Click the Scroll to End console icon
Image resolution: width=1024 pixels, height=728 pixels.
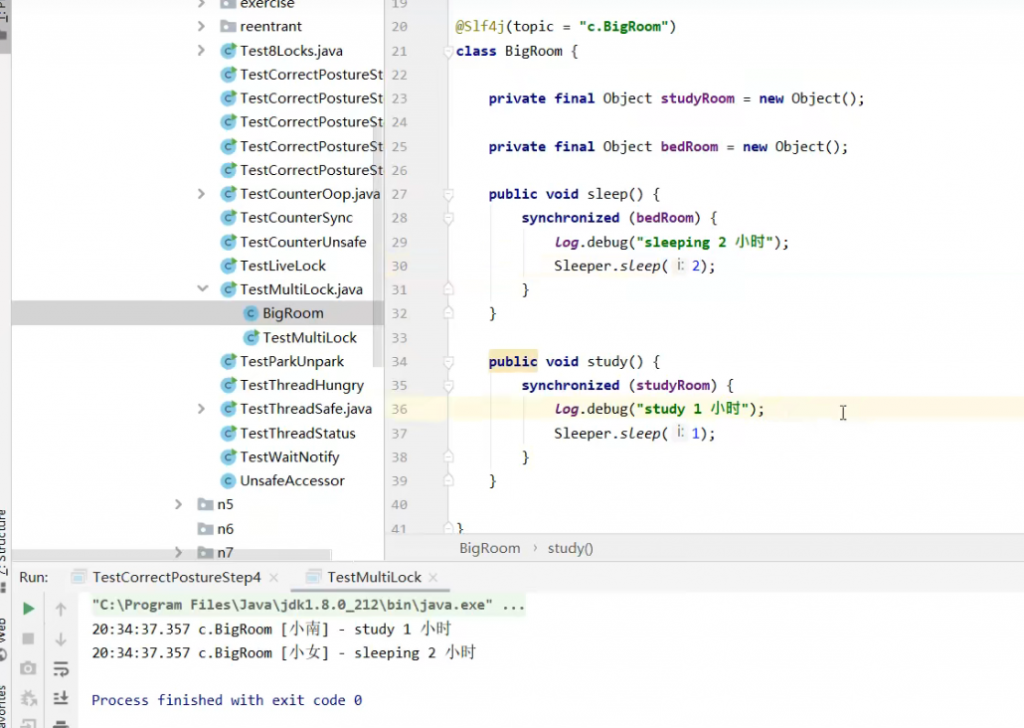(61, 698)
